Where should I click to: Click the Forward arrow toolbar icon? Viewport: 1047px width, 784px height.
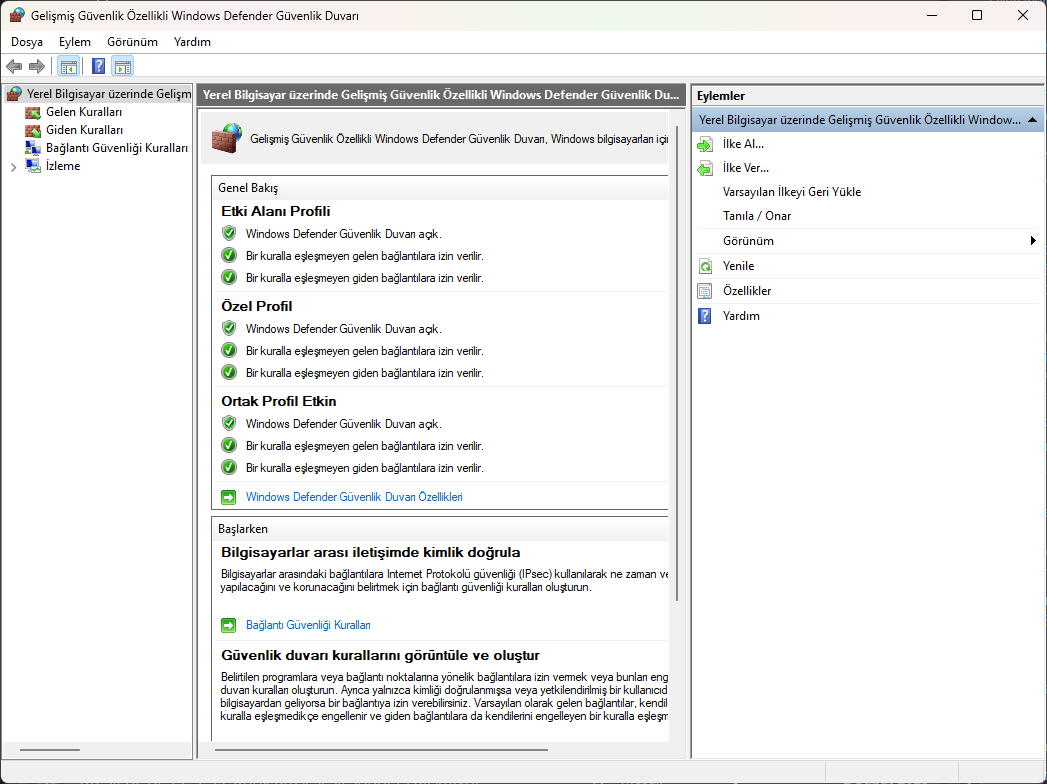point(37,66)
